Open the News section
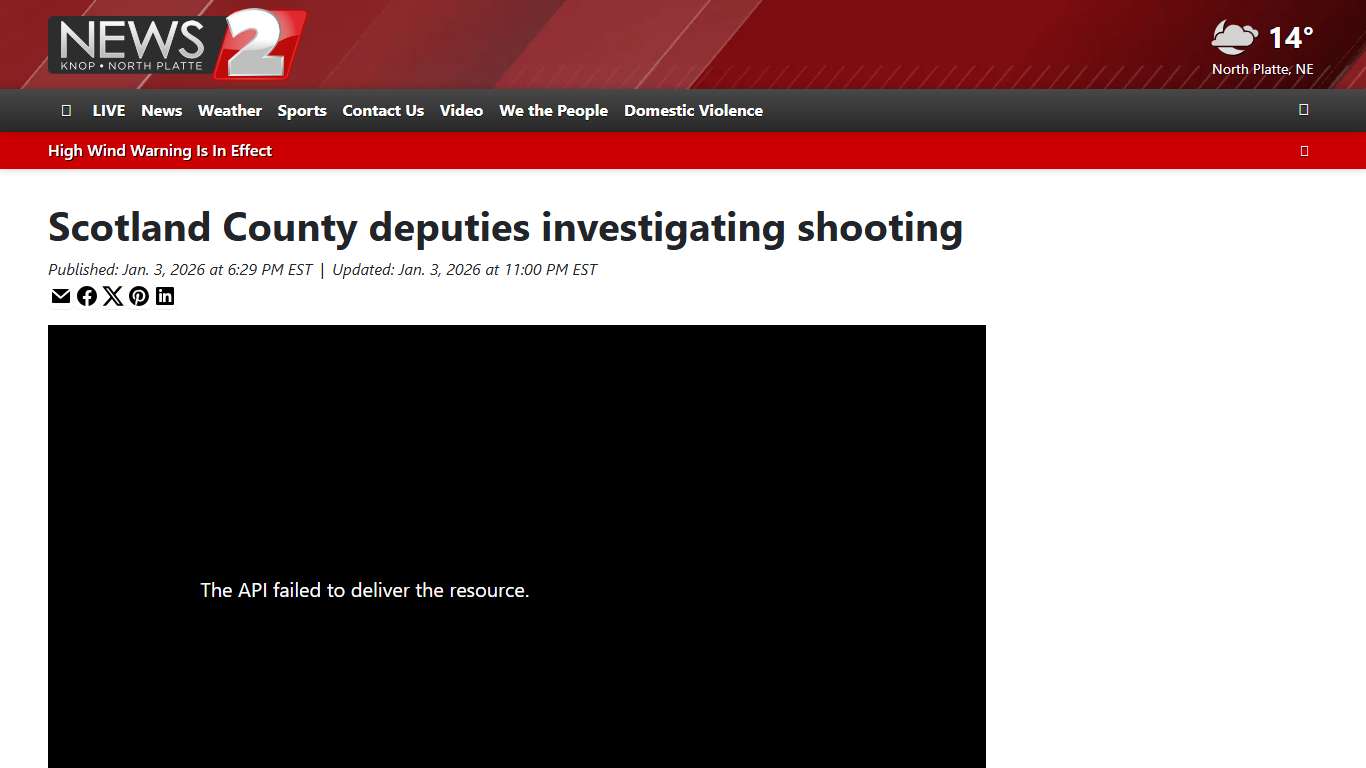The height and width of the screenshot is (768, 1366). coord(161,110)
